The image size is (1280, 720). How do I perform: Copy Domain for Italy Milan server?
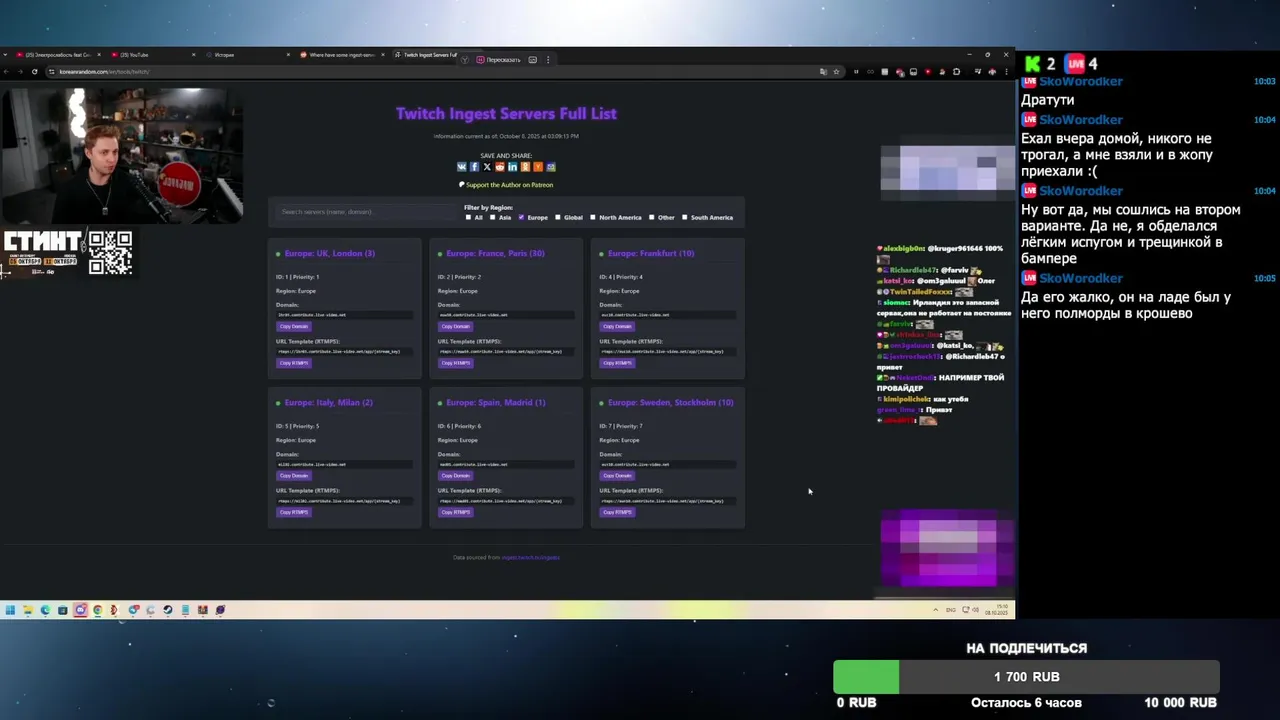[x=294, y=476]
